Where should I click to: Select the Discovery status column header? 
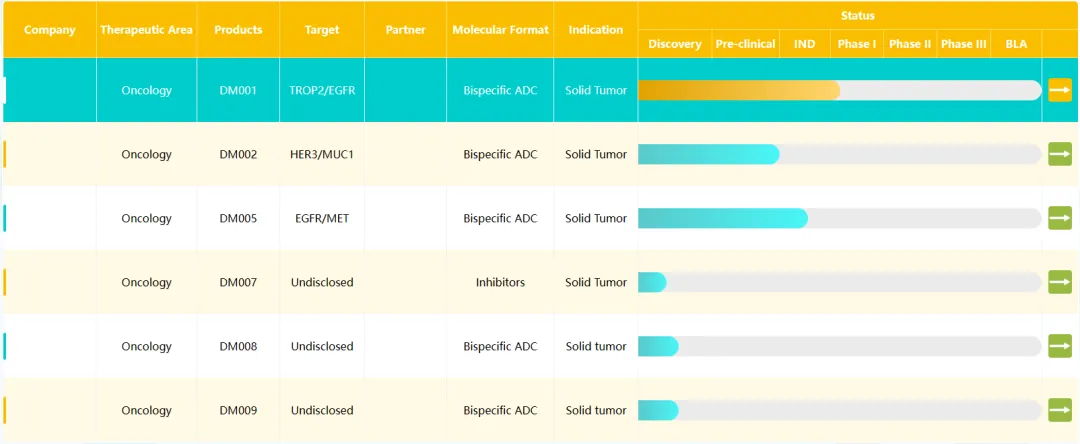674,44
